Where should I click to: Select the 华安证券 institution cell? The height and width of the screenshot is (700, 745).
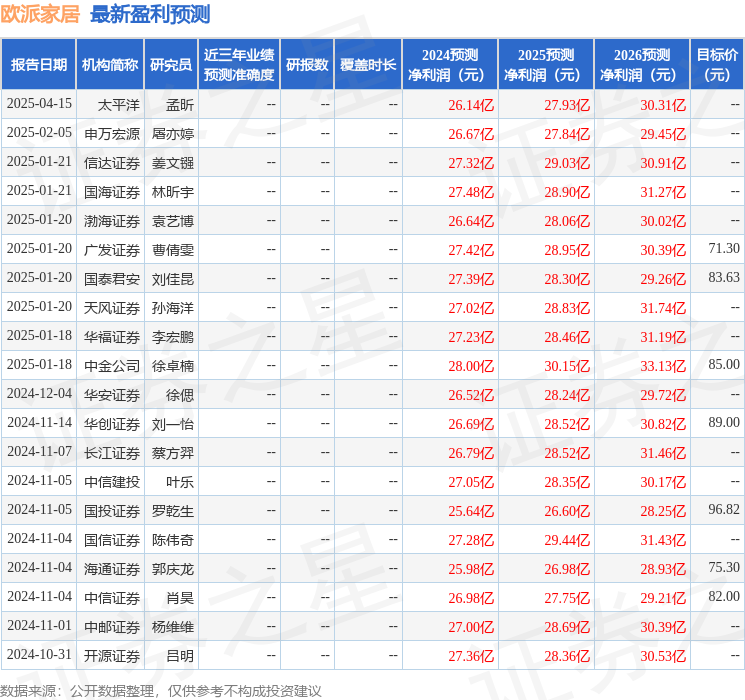coord(112,395)
